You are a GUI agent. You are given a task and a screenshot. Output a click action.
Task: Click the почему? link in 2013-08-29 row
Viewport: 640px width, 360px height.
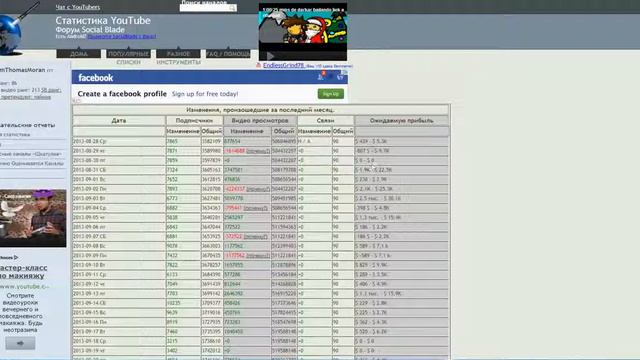258,151
